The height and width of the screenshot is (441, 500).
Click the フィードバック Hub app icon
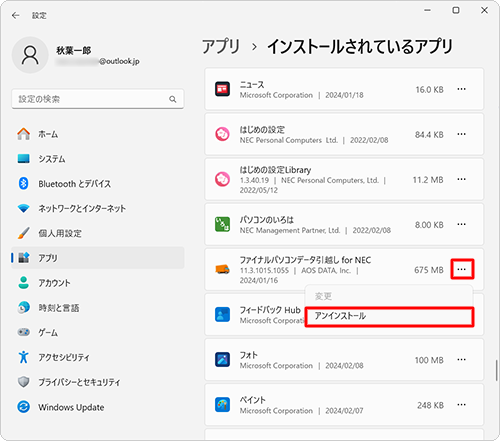222,314
